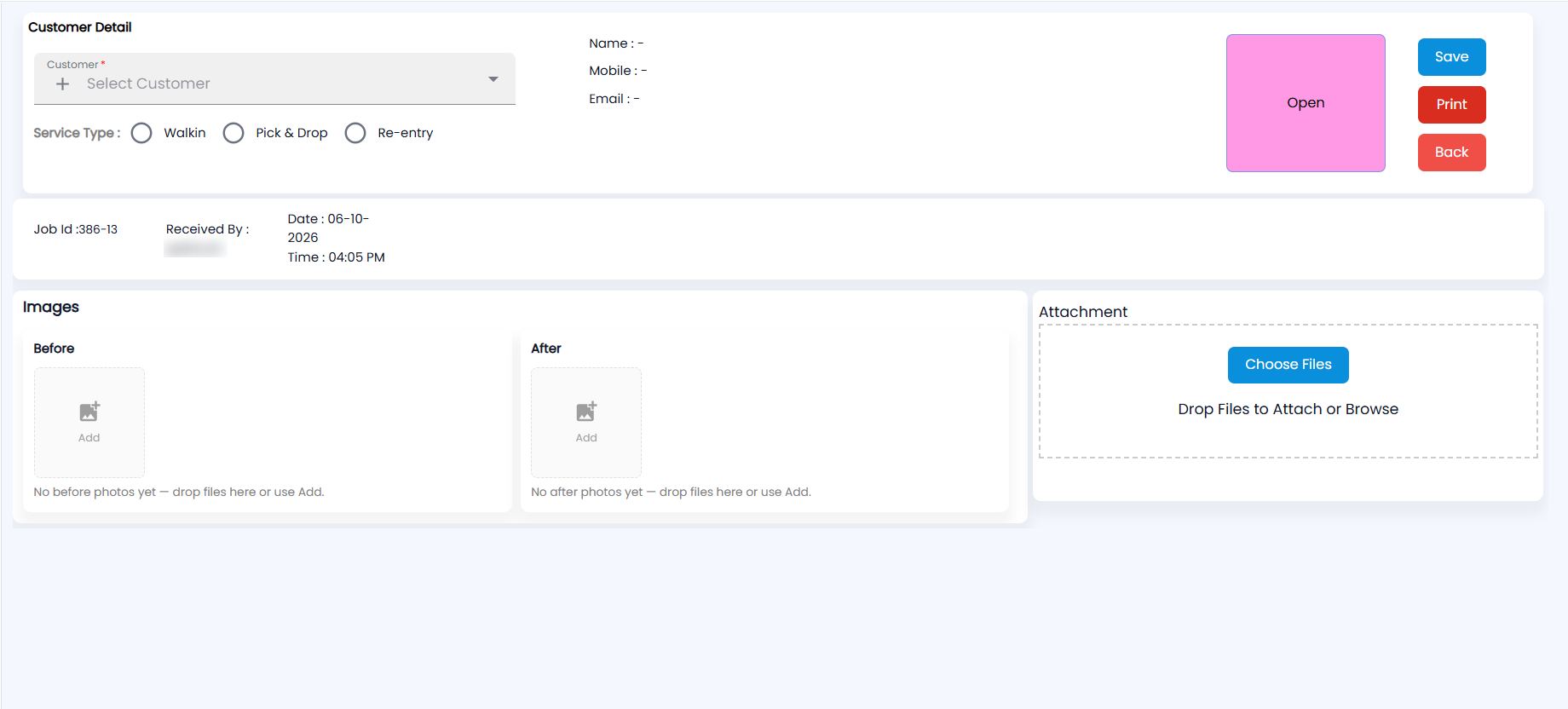The image size is (1568, 709).
Task: Expand the Customer dropdown arrow
Action: pyautogui.click(x=493, y=79)
